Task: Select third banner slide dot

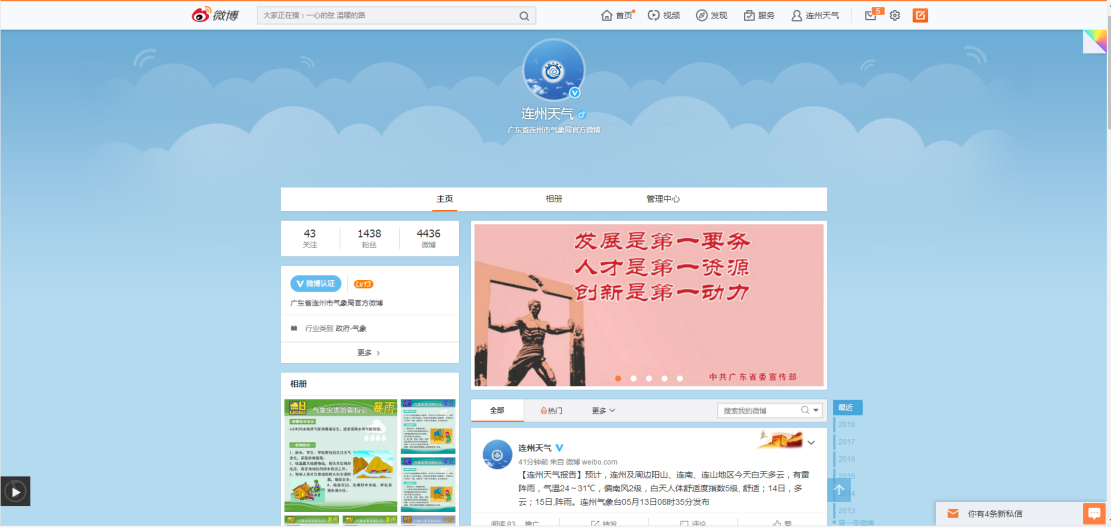Action: coord(649,378)
